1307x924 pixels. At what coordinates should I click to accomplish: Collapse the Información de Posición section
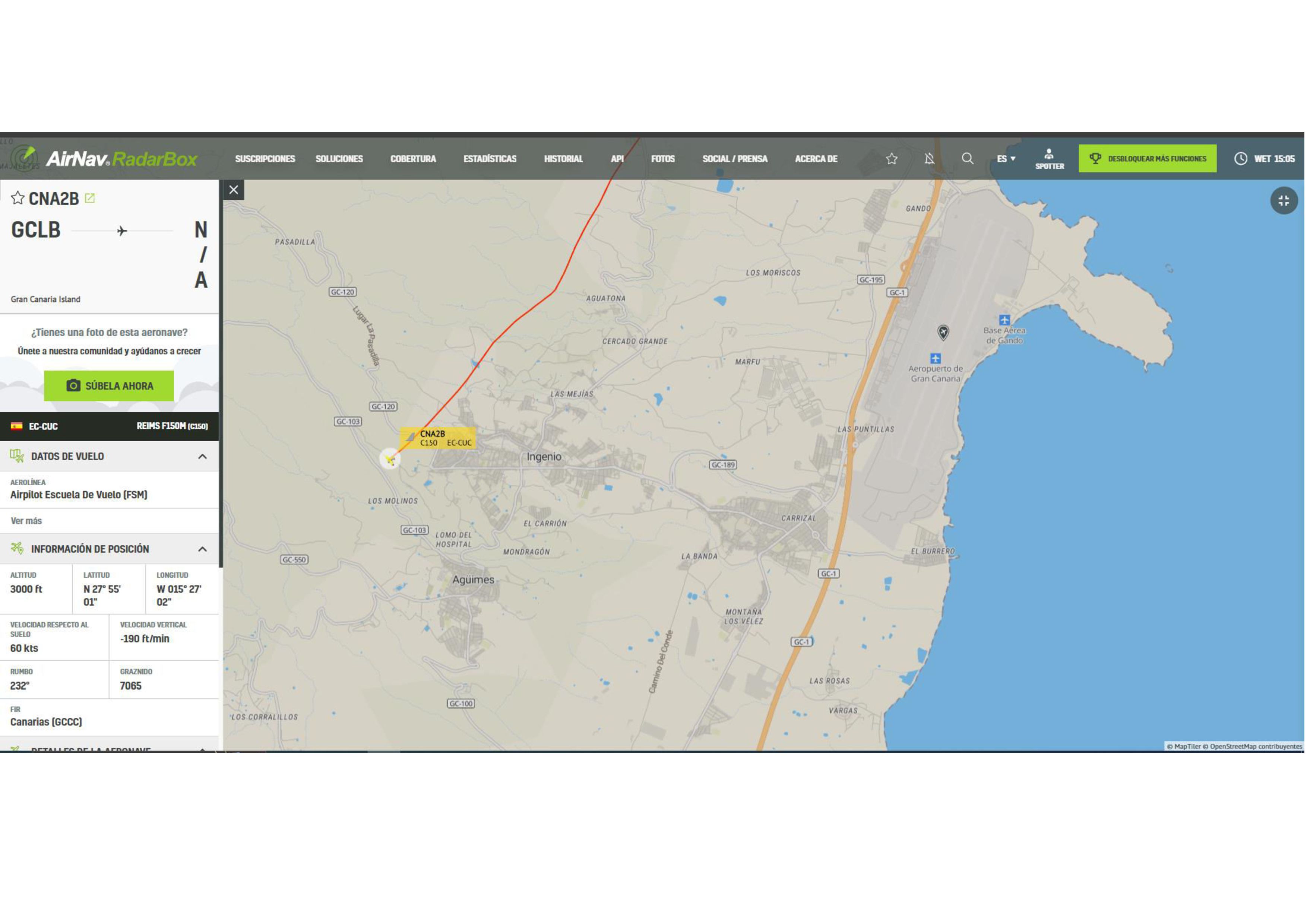[202, 549]
